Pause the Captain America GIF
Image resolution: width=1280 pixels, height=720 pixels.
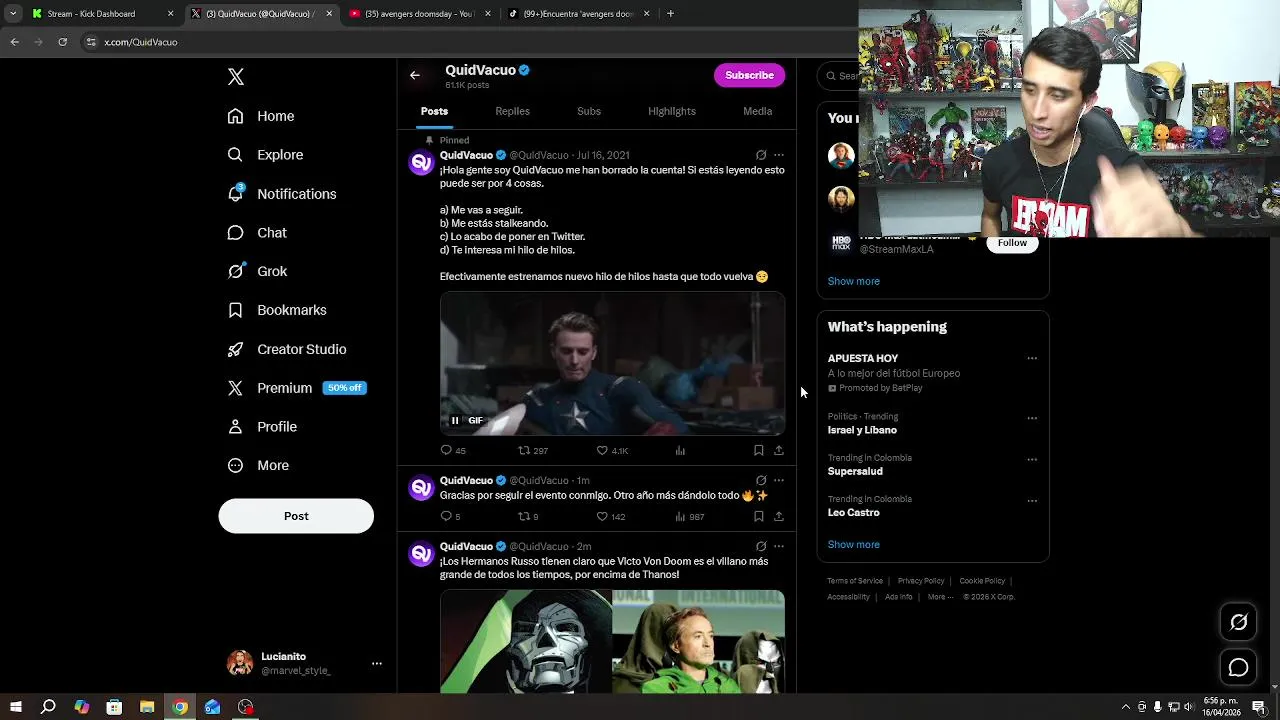[455, 421]
